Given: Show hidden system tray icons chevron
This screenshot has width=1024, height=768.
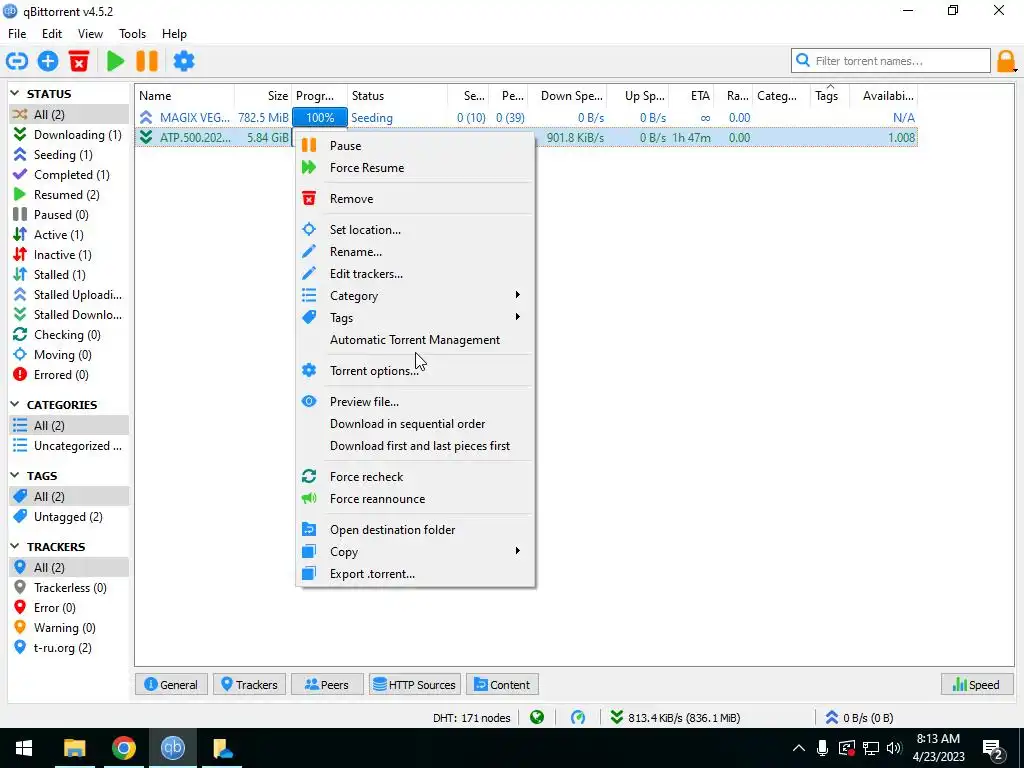Looking at the screenshot, I should click(x=799, y=748).
